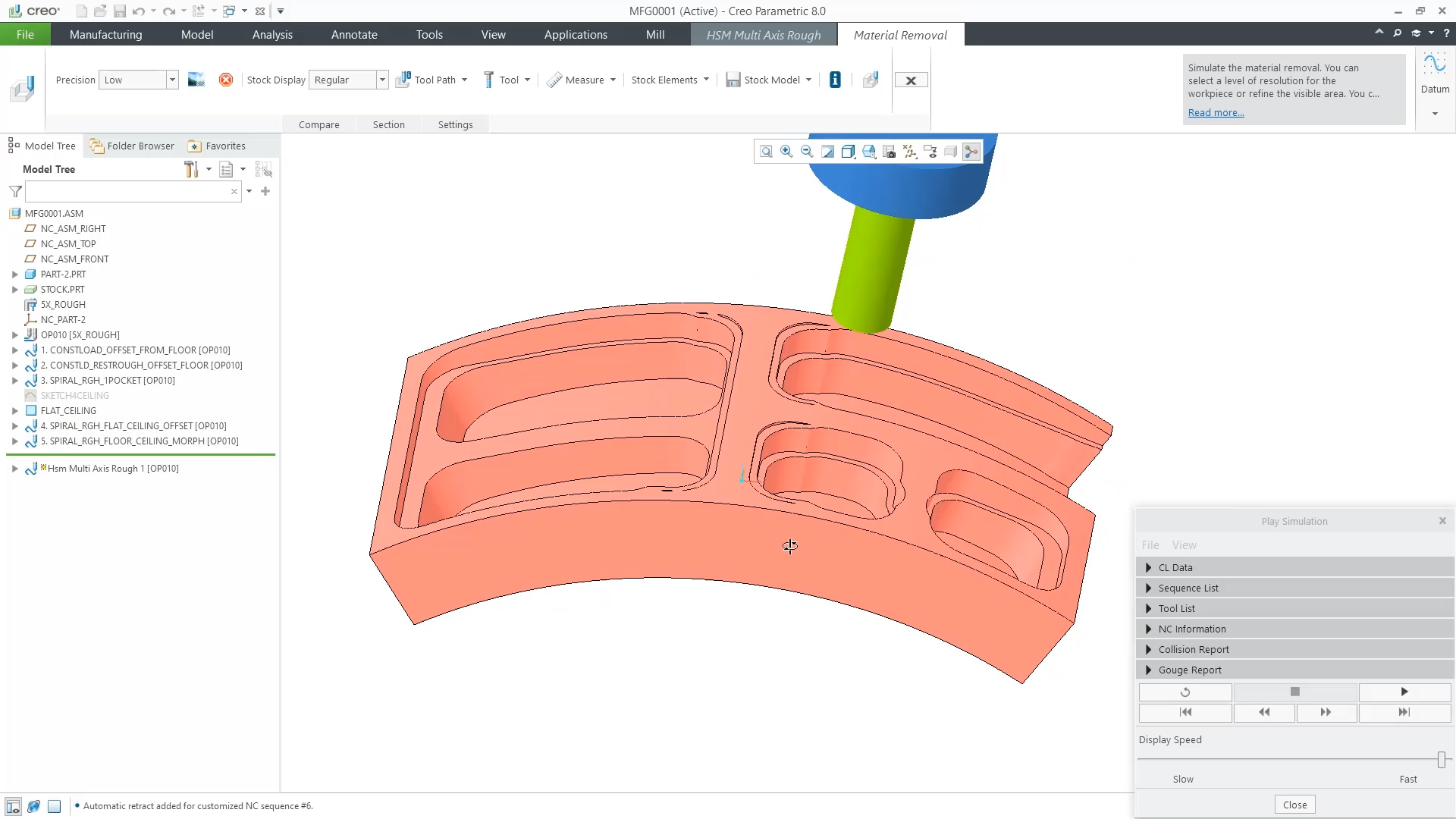Expand Hsm Multi Axis Rough 1 tree node

point(14,468)
